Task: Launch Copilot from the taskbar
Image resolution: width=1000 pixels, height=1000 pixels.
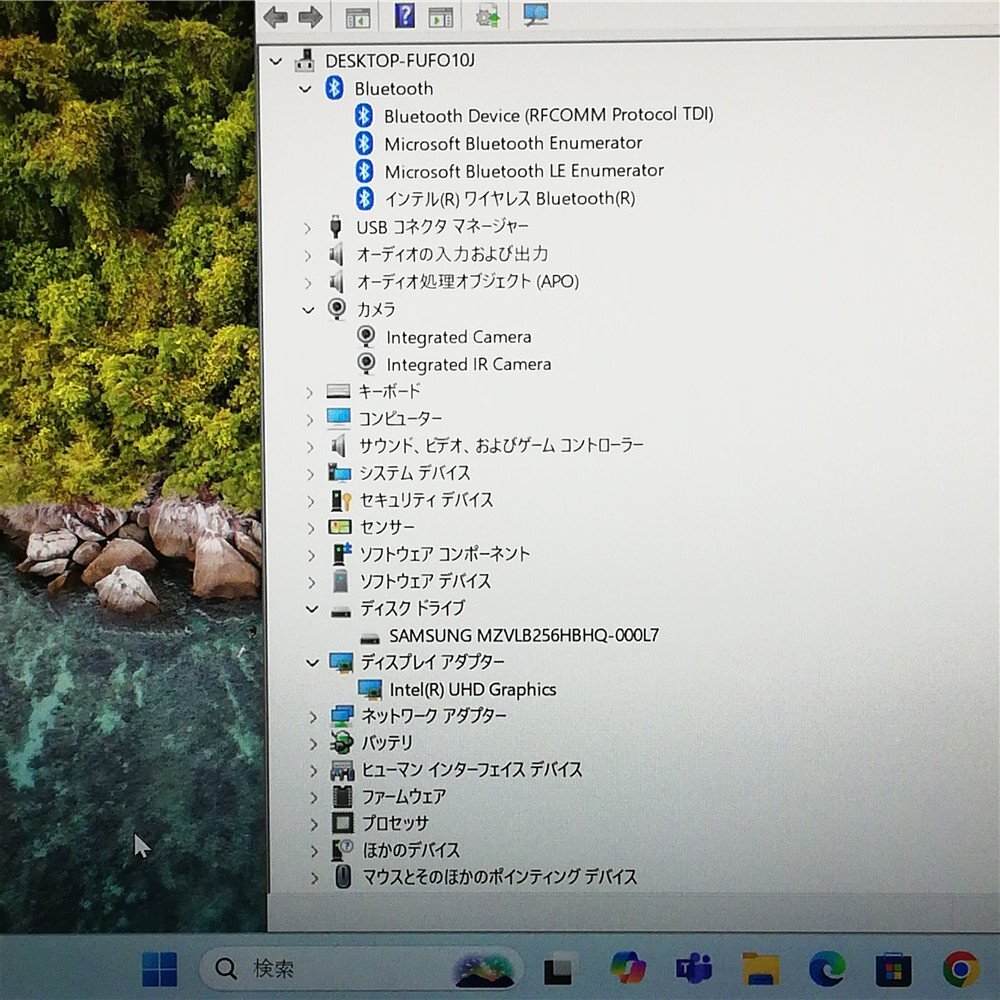Action: point(628,968)
